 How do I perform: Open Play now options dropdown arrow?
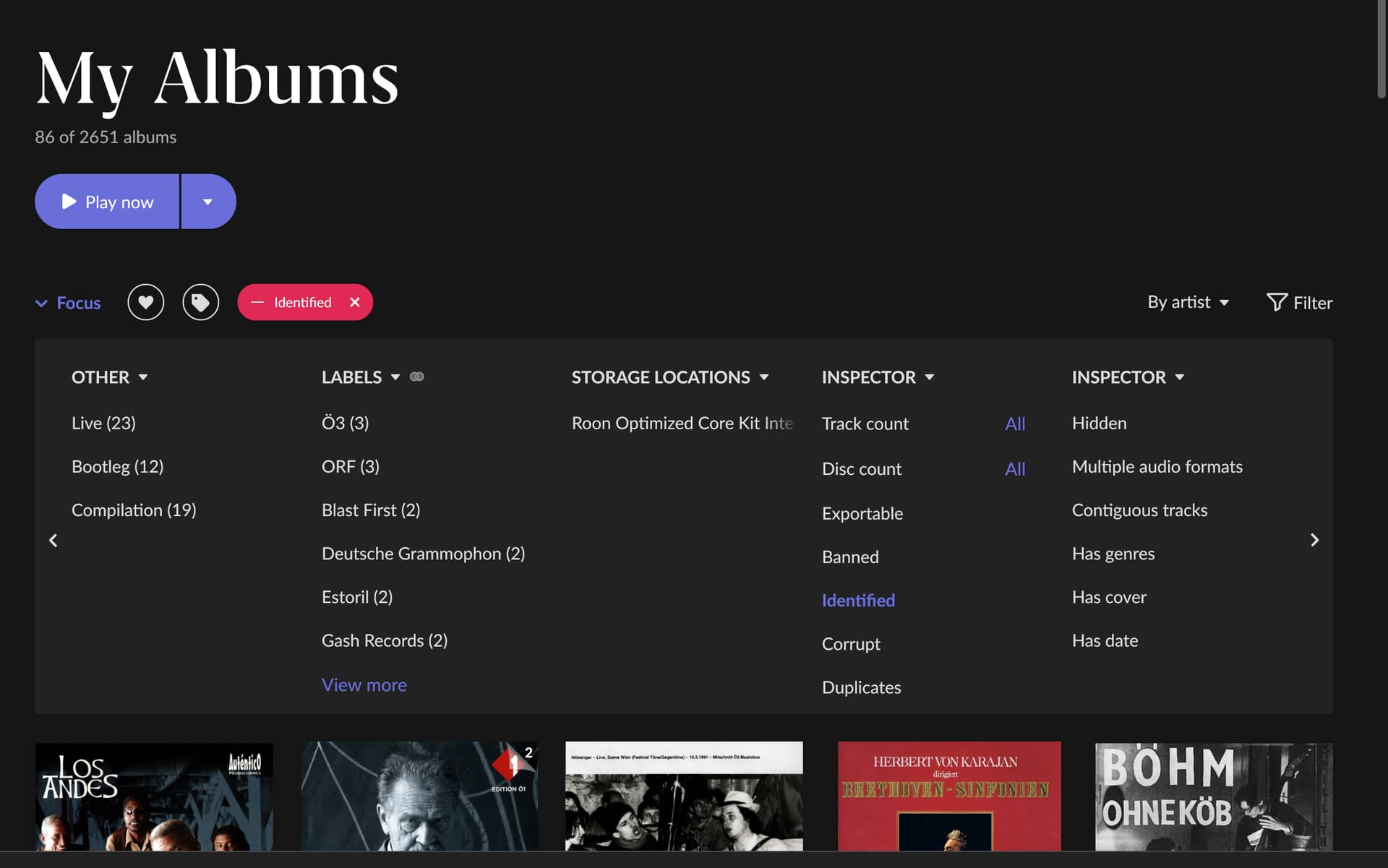click(207, 202)
